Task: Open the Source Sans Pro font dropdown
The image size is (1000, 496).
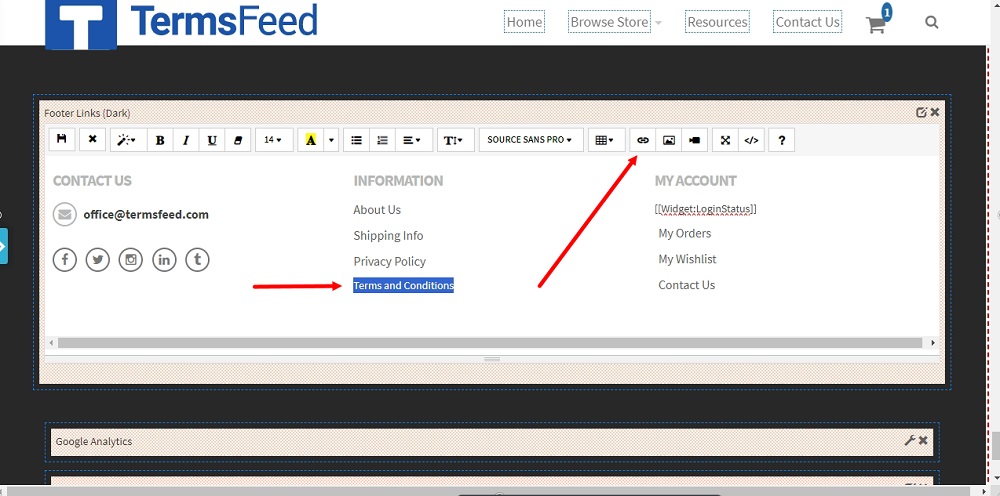Action: (531, 140)
